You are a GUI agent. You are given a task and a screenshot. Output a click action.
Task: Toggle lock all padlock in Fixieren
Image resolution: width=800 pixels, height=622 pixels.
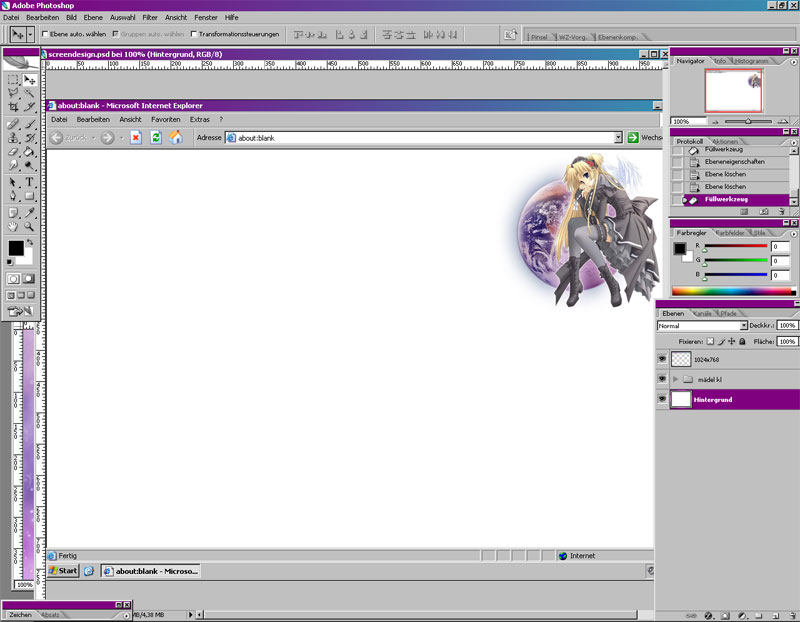(742, 341)
